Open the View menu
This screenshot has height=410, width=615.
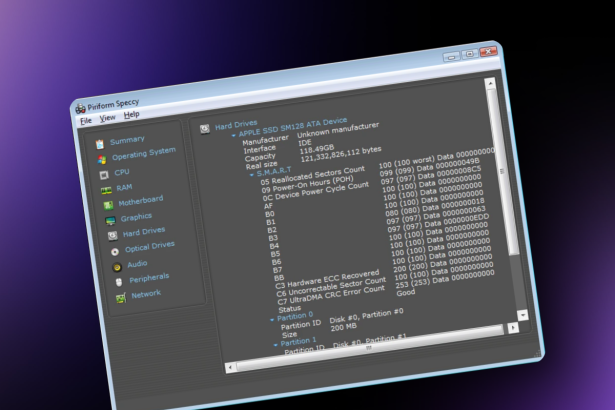(107, 118)
